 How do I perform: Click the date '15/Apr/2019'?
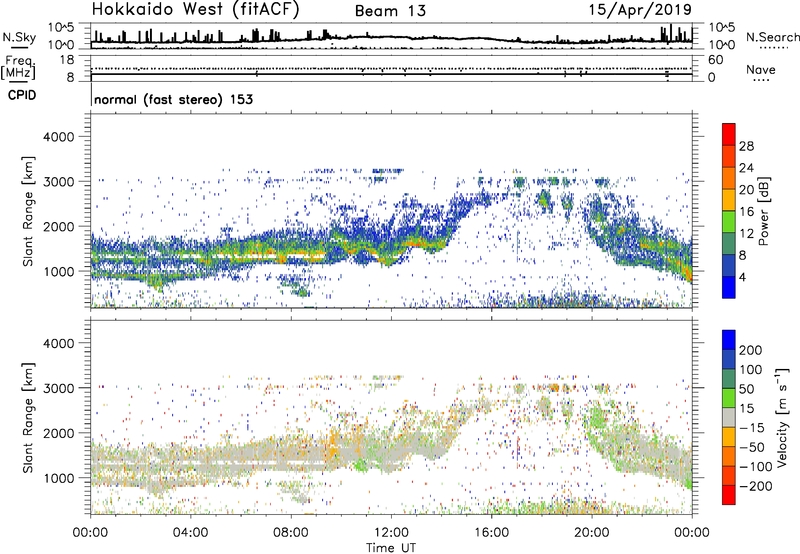(x=640, y=10)
